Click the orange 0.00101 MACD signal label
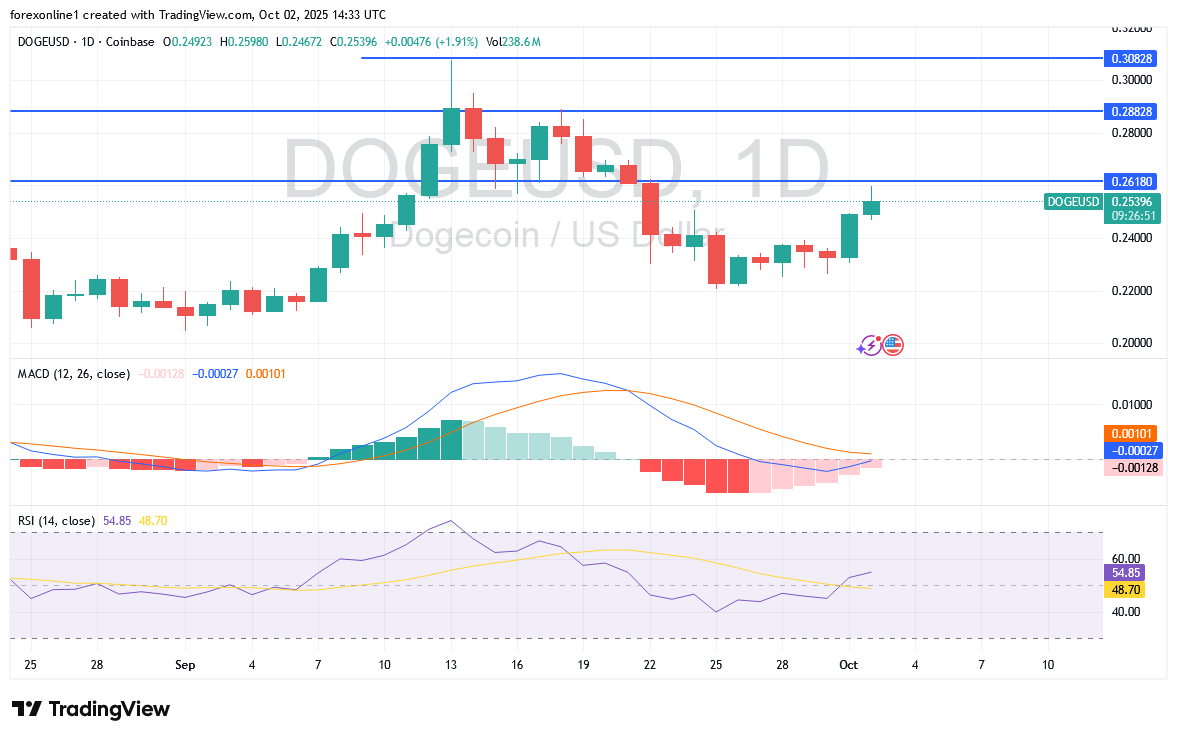The width and height of the screenshot is (1177, 739). (x=1132, y=434)
